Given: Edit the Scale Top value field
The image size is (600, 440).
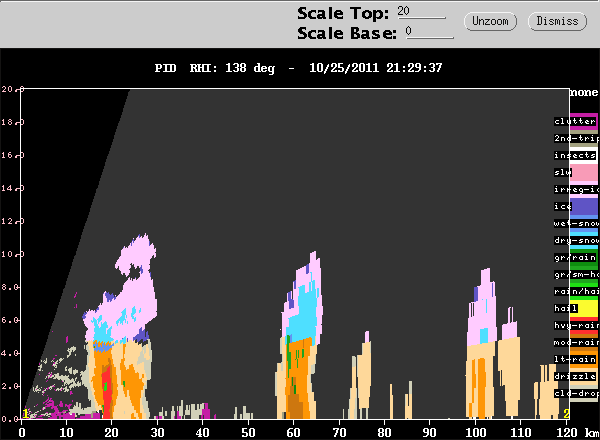Looking at the screenshot, I should (421, 12).
